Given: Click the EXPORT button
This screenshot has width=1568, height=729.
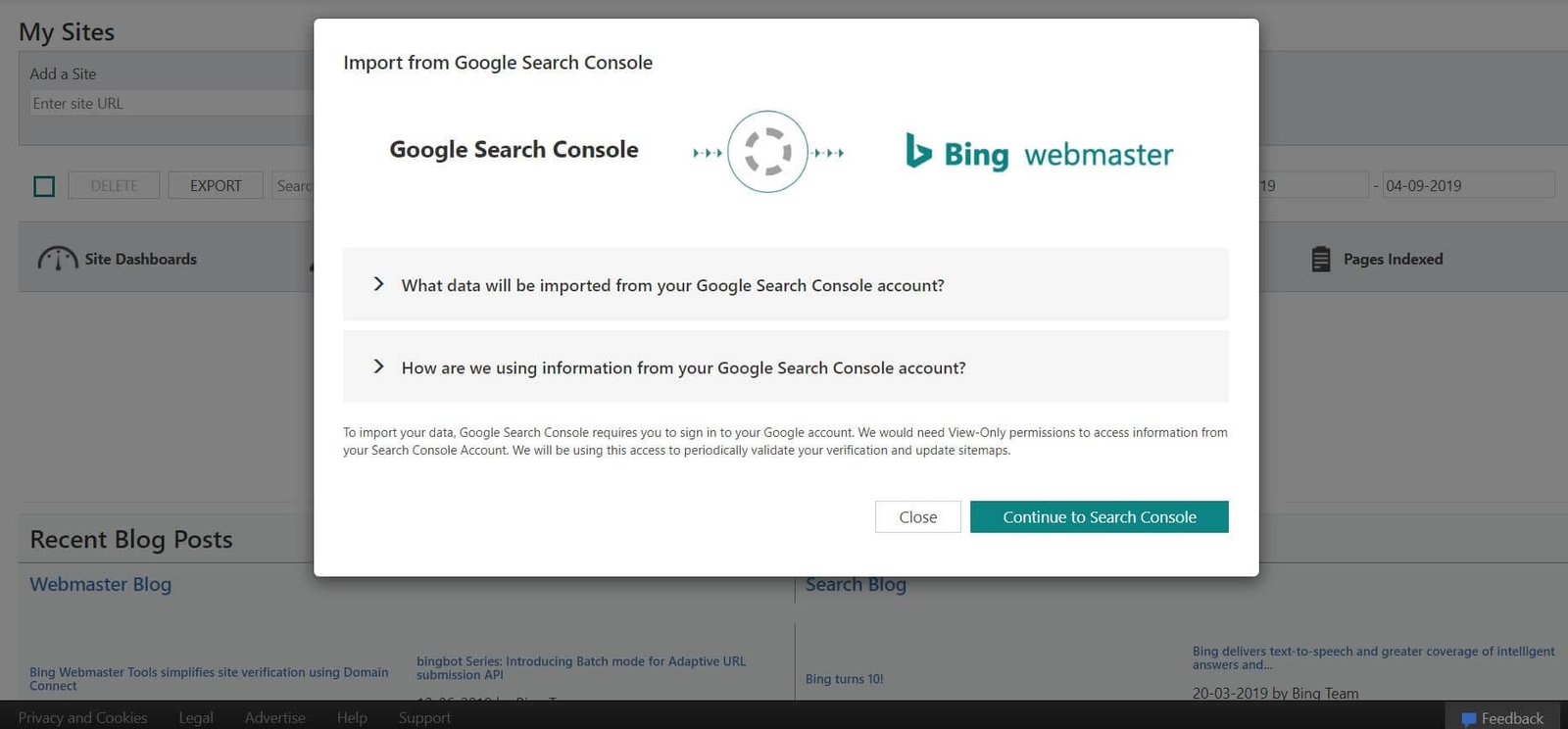Looking at the screenshot, I should [215, 185].
